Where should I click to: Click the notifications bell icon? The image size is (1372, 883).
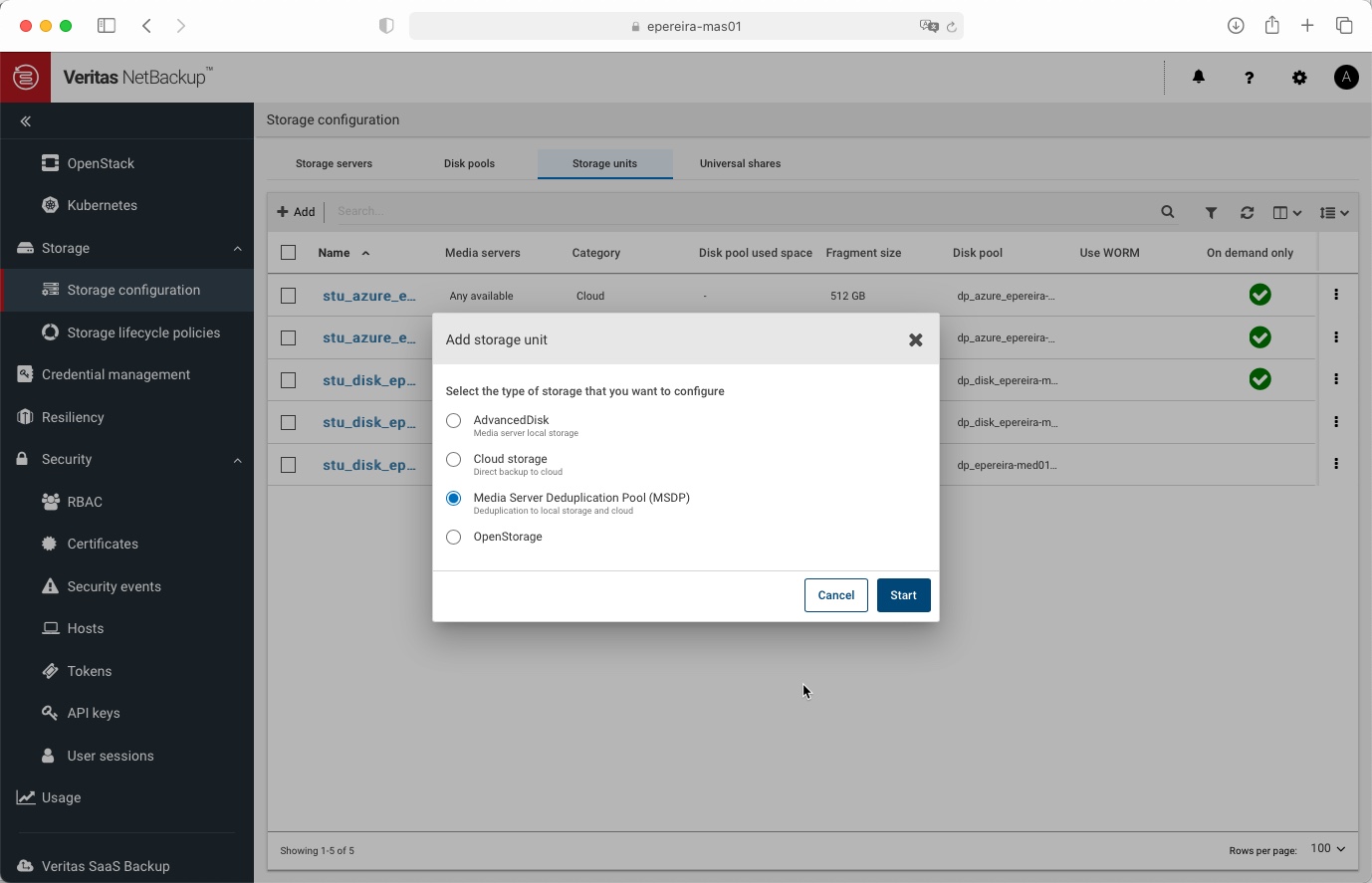pos(1199,78)
